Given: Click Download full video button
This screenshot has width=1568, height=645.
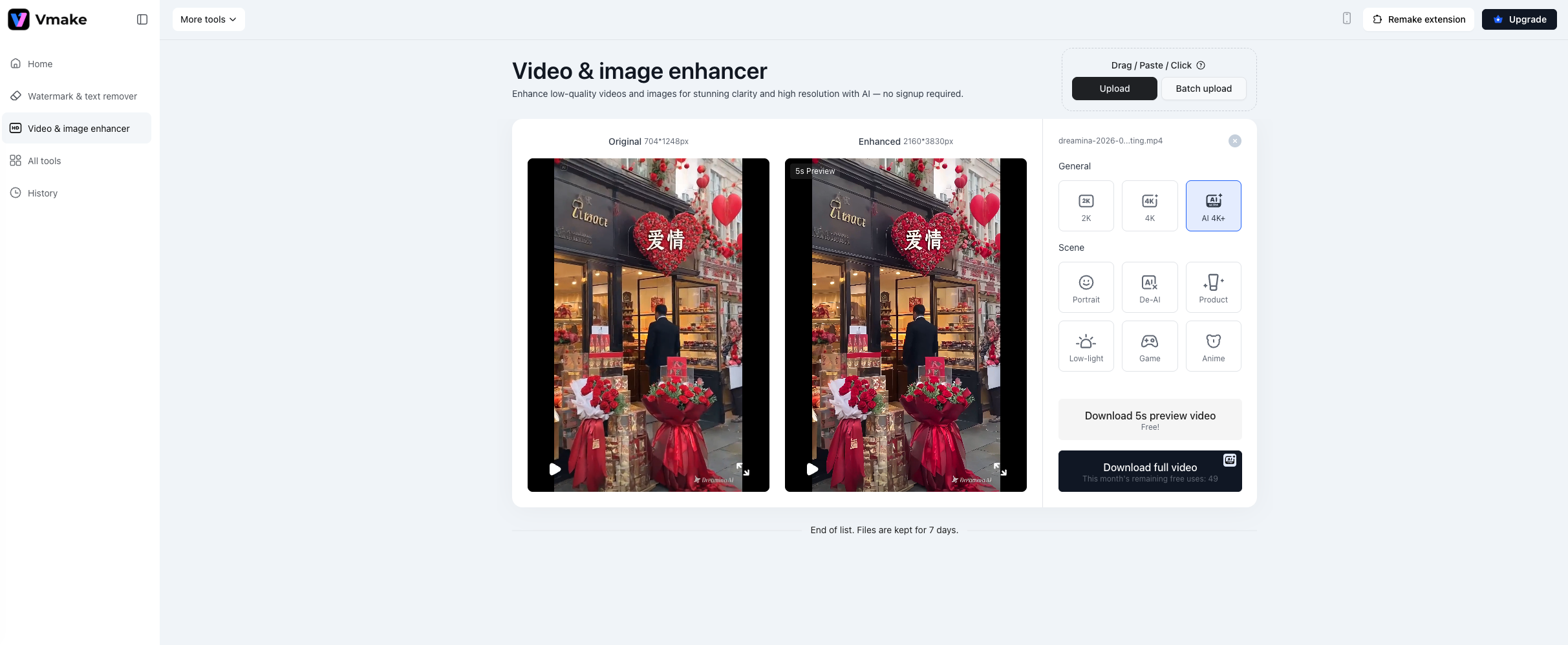Looking at the screenshot, I should pos(1150,471).
